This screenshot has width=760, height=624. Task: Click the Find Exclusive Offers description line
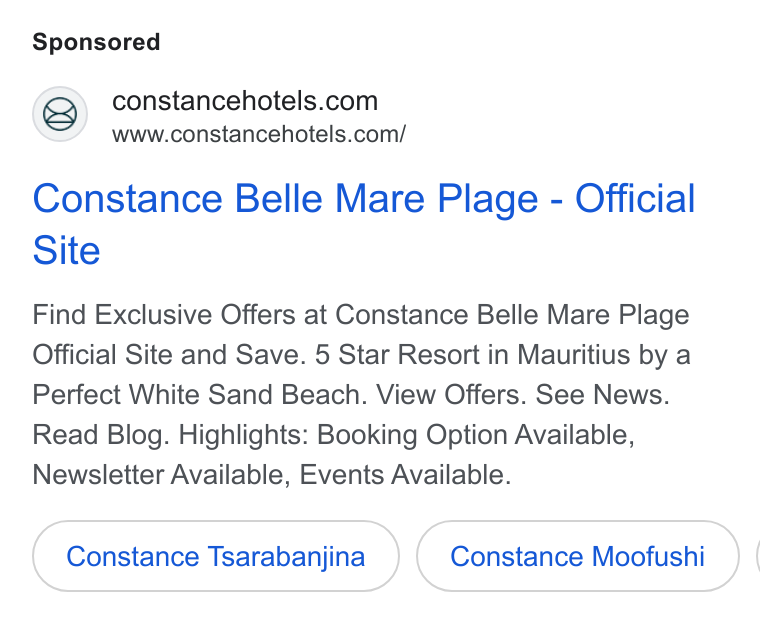[x=361, y=315]
